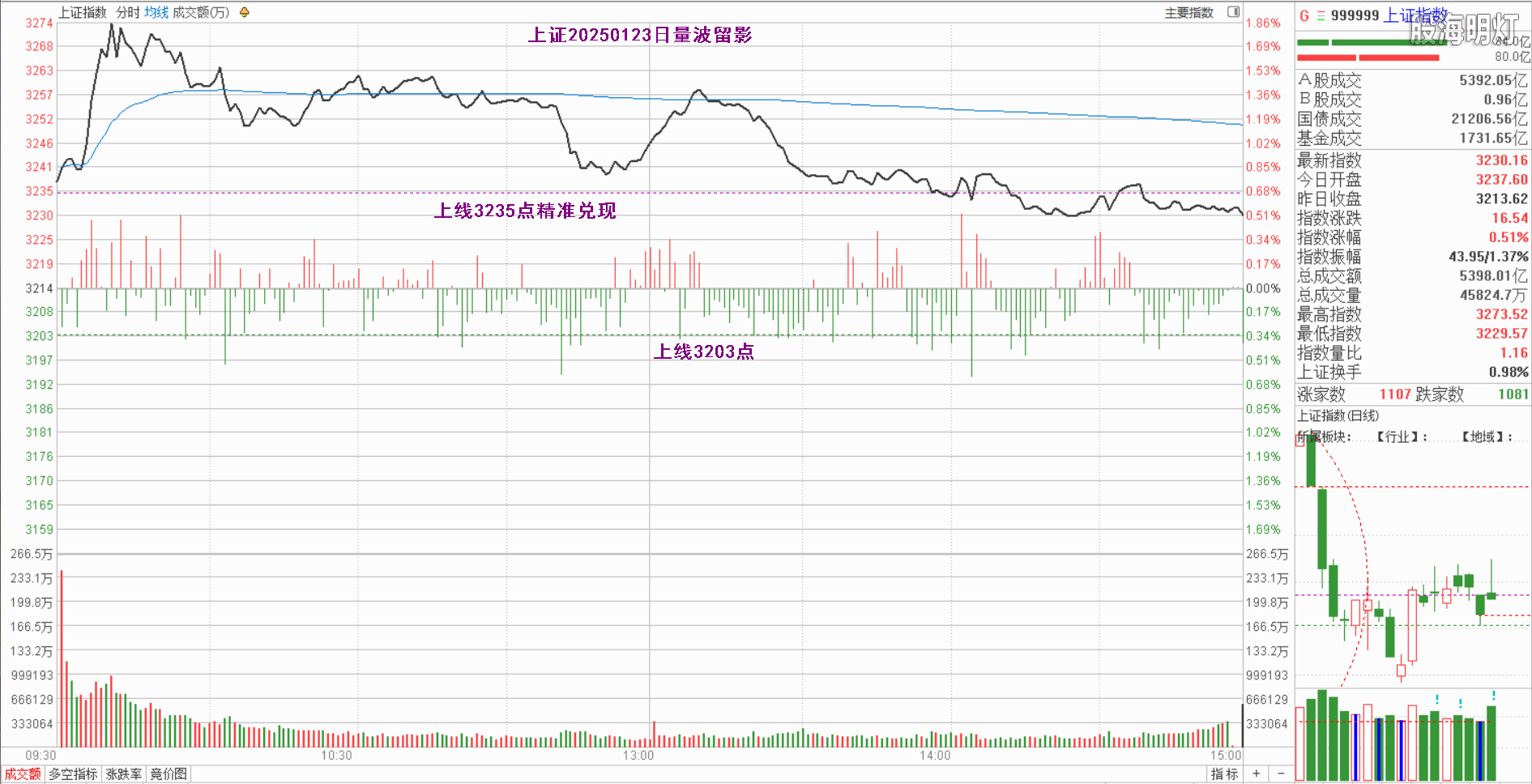Click the 成交额(万) header label

click(x=201, y=12)
